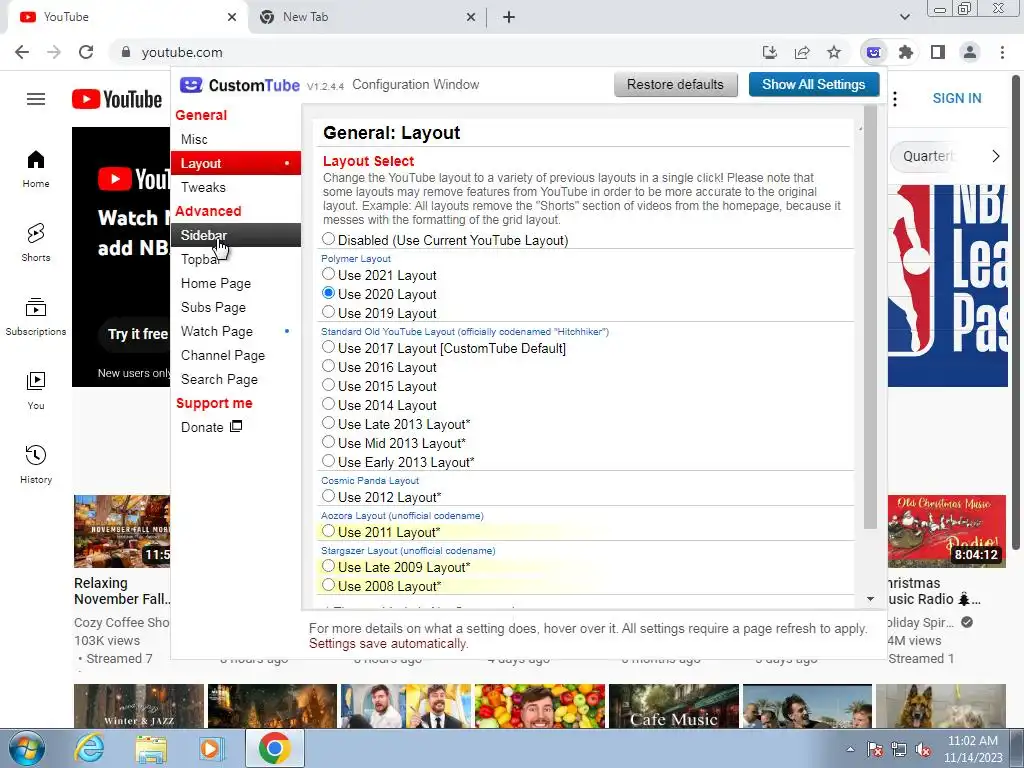Click the CustomTube extension icon in toolbar
Image resolution: width=1024 pixels, height=768 pixels.
pos(874,52)
